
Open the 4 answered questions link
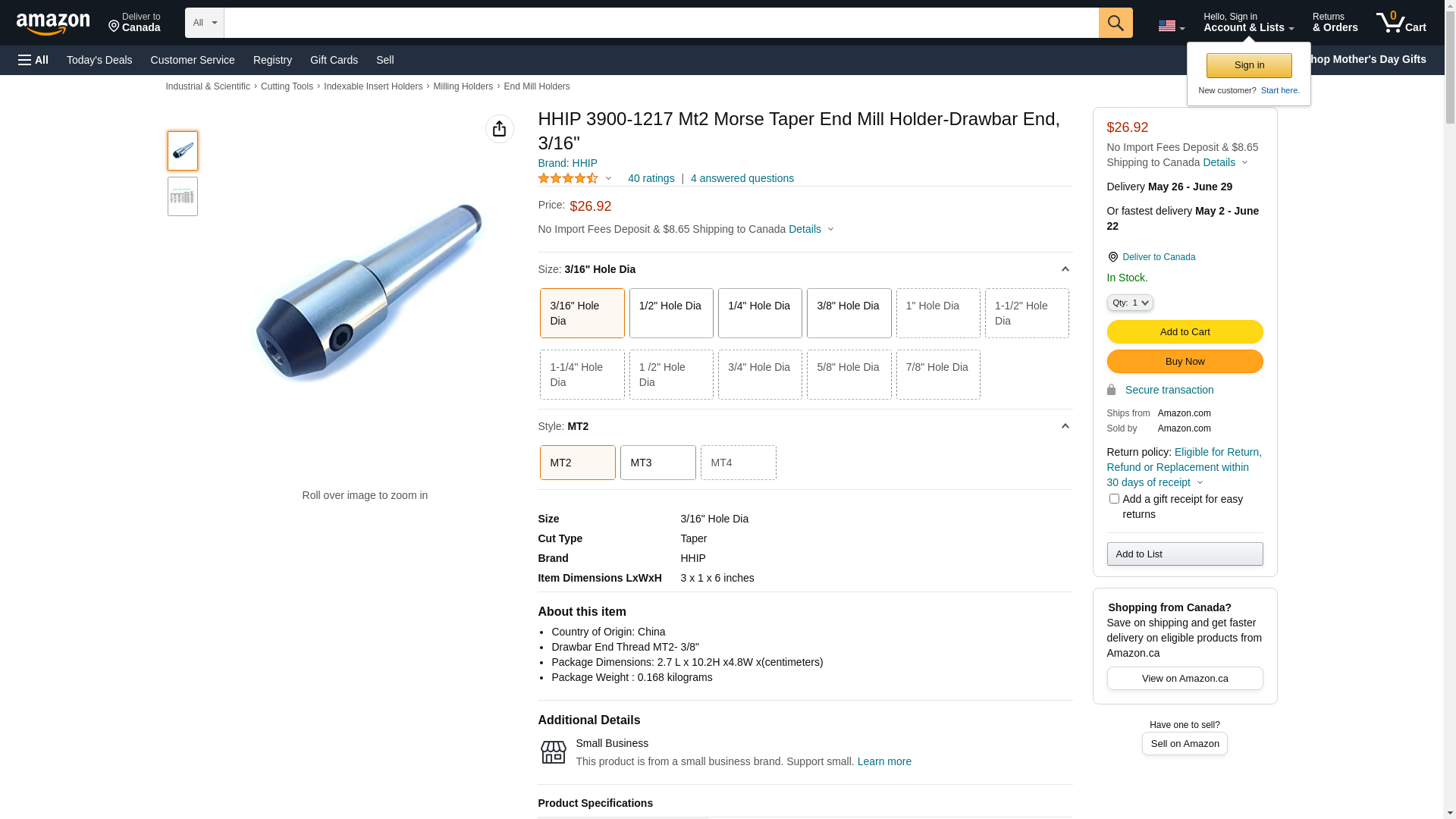[x=742, y=178]
